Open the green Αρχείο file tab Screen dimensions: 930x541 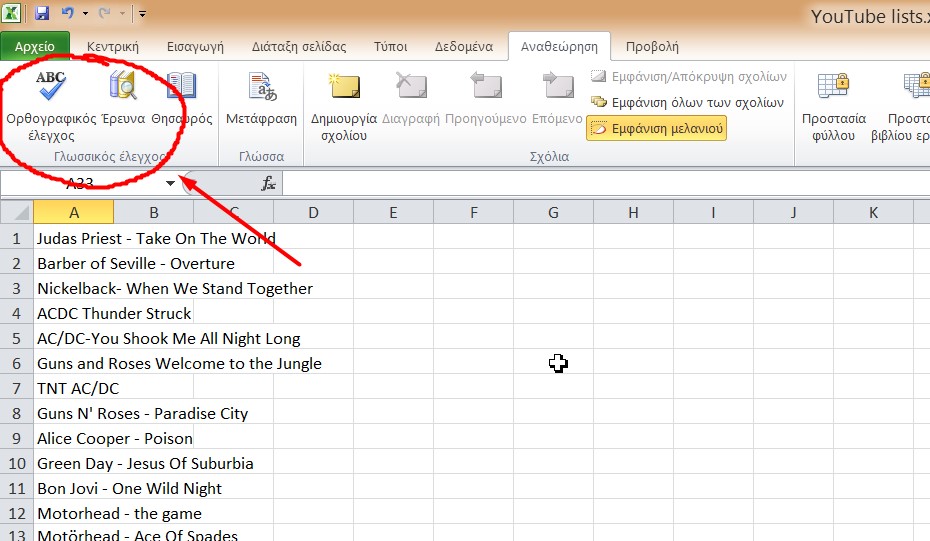35,46
